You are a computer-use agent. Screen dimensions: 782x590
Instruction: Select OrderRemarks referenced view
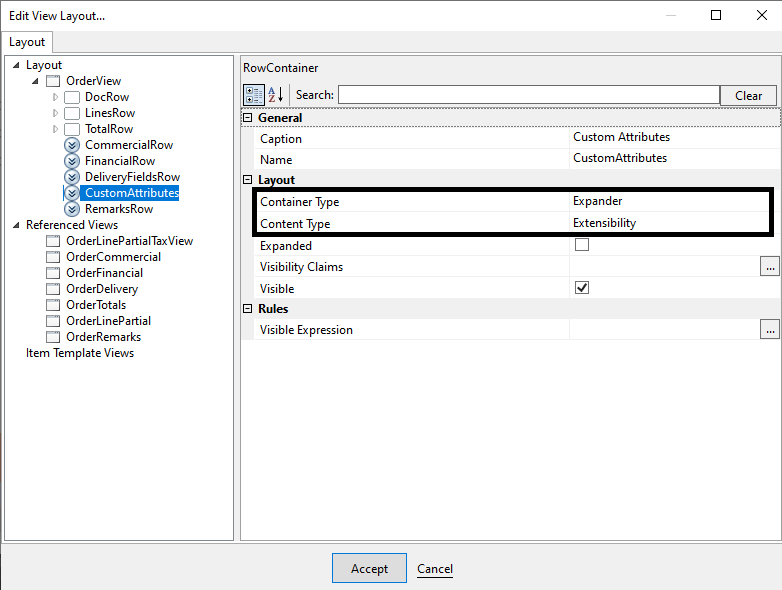point(103,337)
